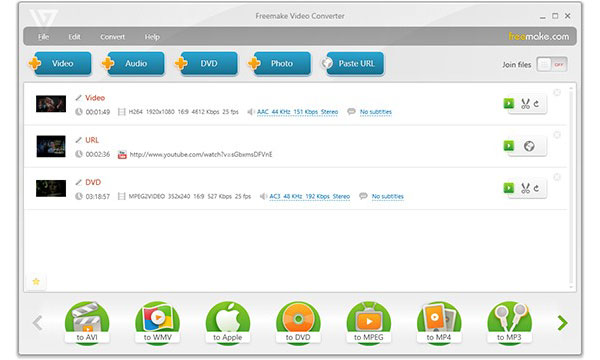Show next output formats with green arrow
The width and height of the screenshot is (600, 360).
tap(562, 323)
